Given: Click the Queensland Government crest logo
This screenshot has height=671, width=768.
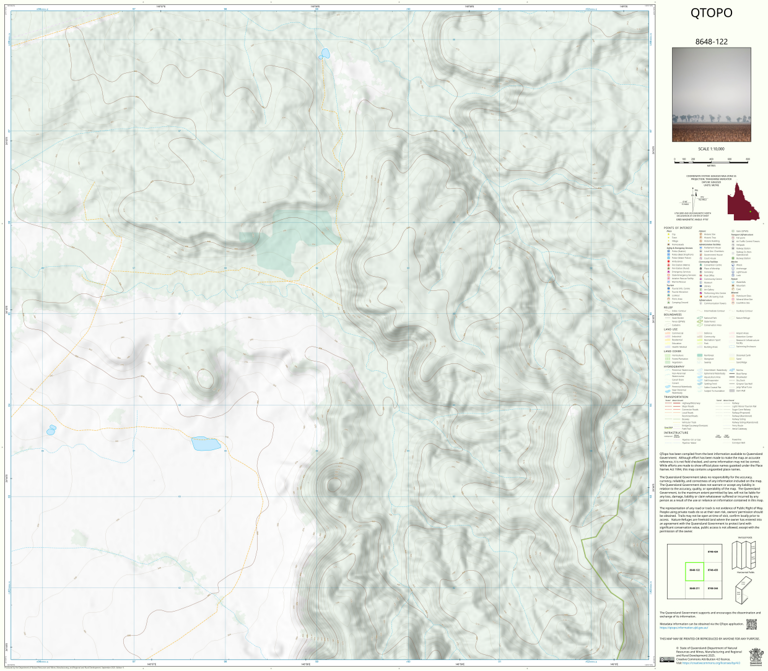Looking at the screenshot, I should [756, 655].
